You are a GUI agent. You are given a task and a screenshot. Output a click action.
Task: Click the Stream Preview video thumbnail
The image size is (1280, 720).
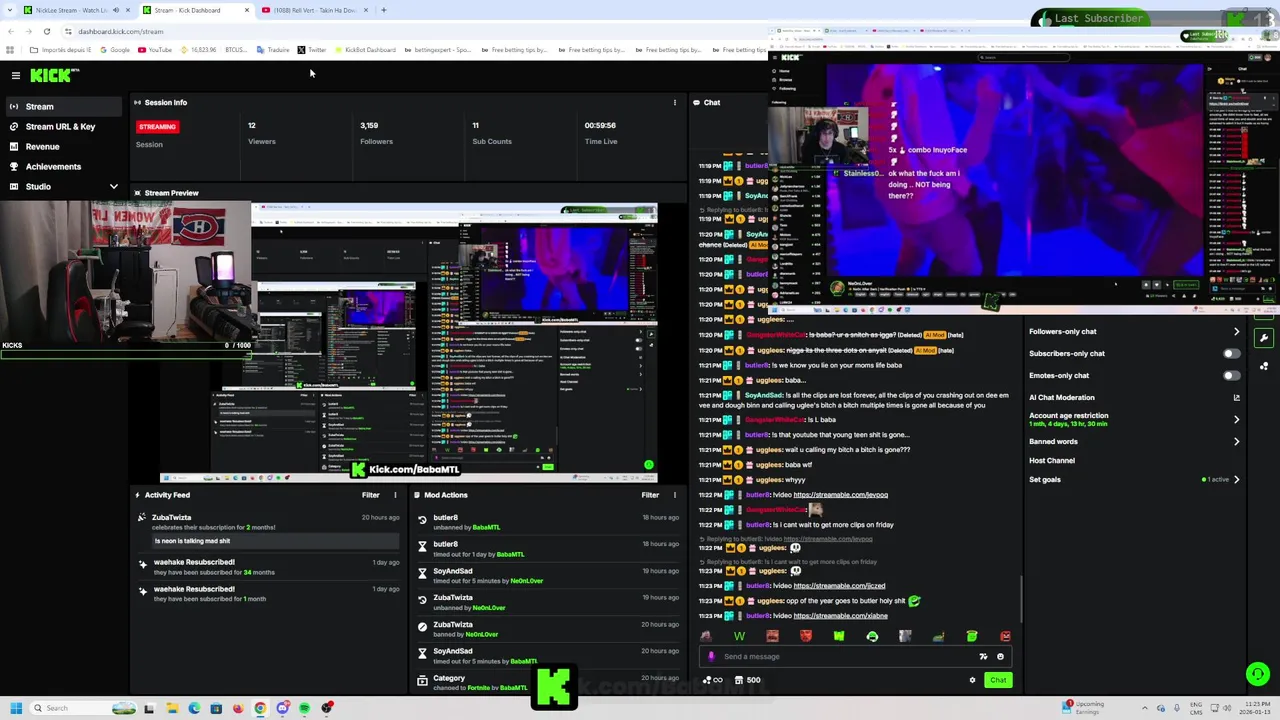click(x=409, y=342)
